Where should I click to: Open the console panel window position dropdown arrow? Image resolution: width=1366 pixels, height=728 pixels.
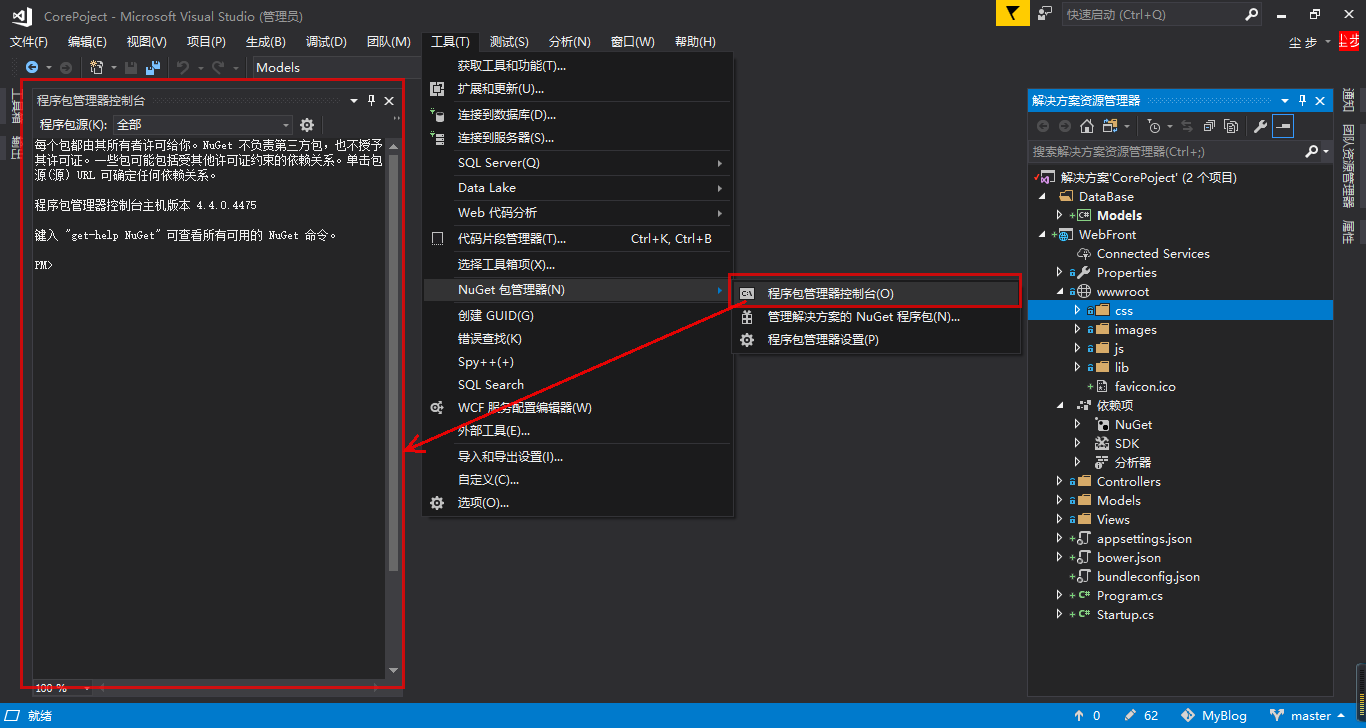click(354, 101)
